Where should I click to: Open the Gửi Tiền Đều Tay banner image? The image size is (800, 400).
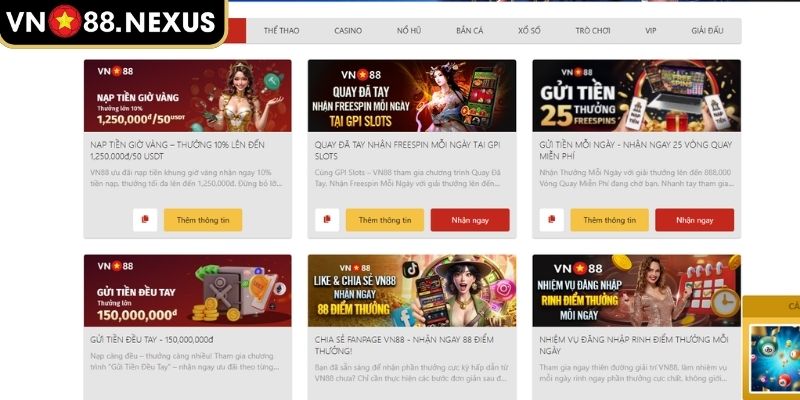tap(188, 291)
